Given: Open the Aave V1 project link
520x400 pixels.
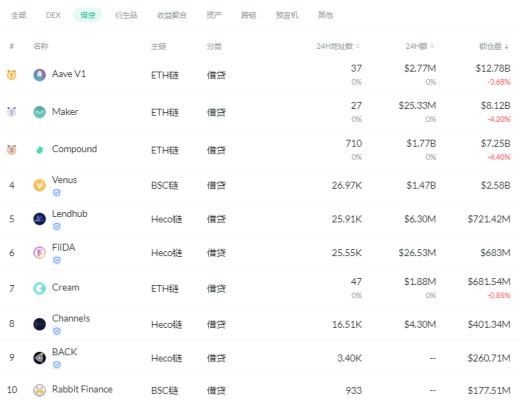Looking at the screenshot, I should (x=69, y=74).
